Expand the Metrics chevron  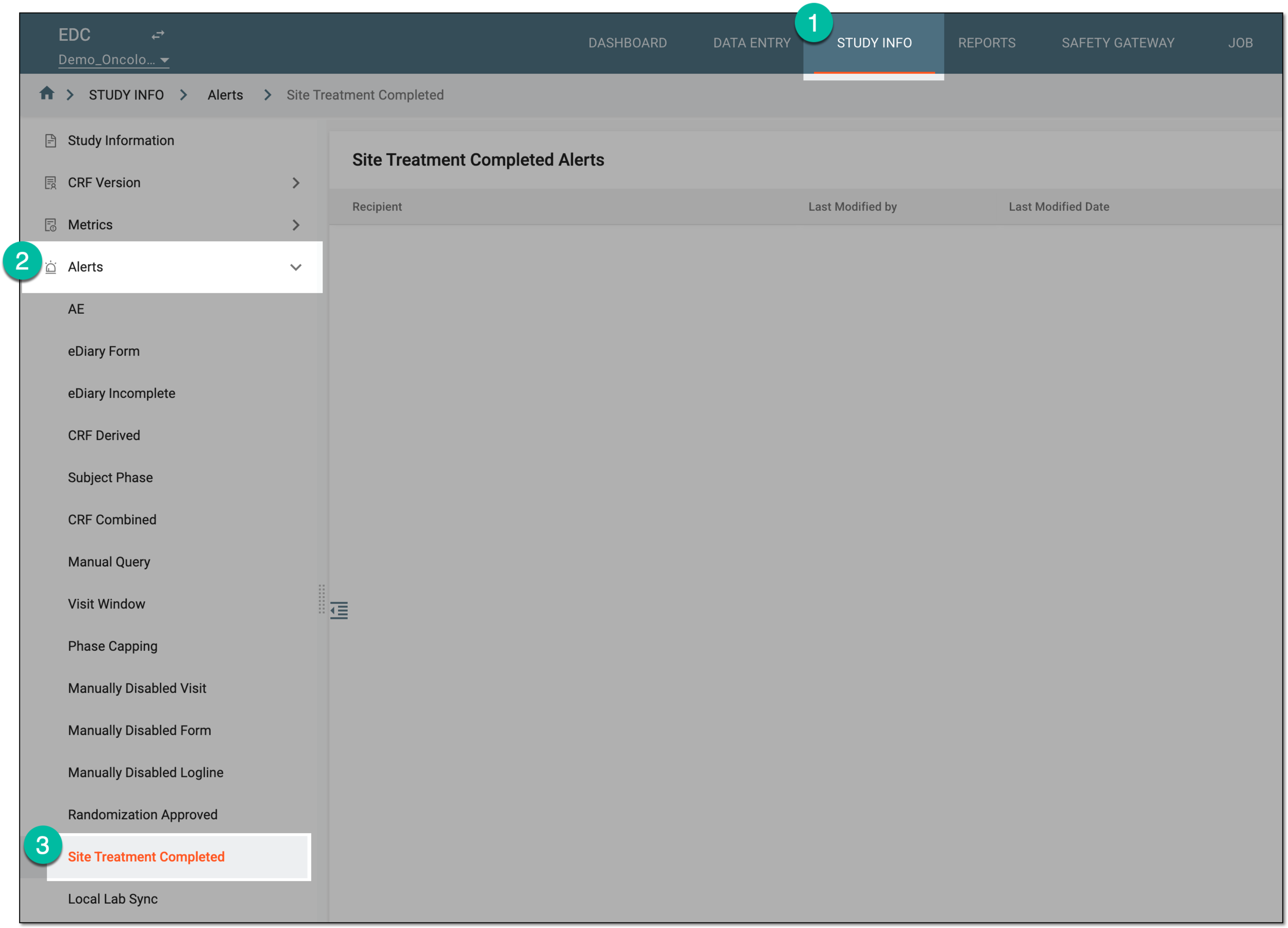(x=296, y=225)
